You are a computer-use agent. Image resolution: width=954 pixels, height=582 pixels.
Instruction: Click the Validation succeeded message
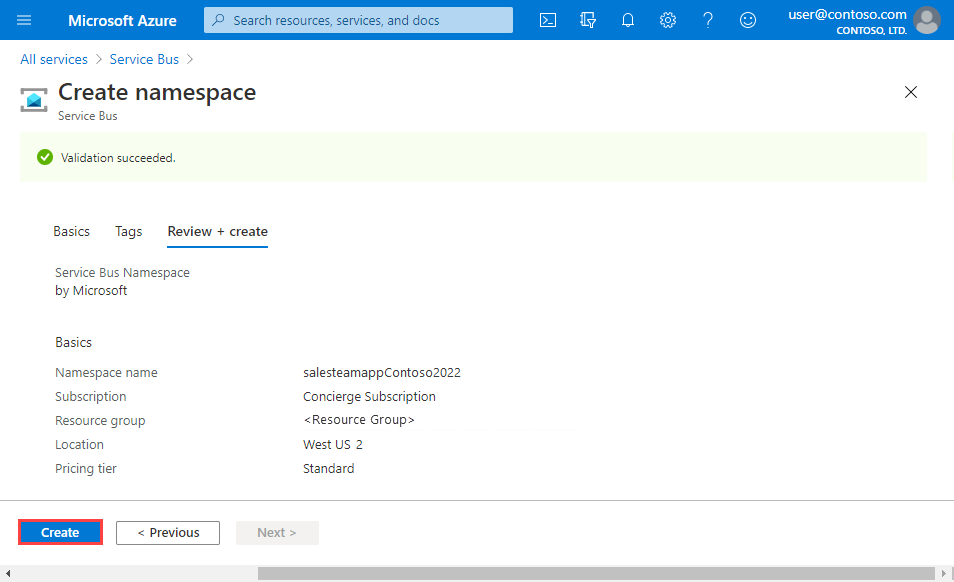tap(118, 158)
